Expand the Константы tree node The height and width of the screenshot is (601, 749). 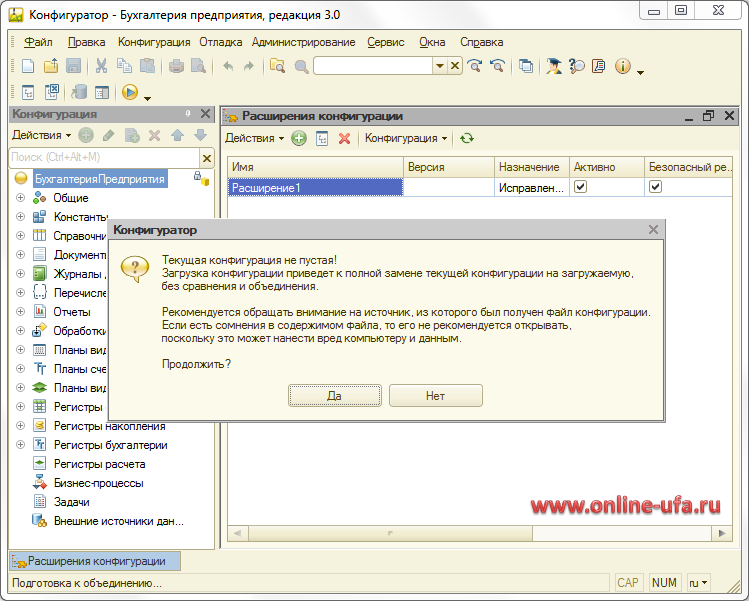coord(20,216)
